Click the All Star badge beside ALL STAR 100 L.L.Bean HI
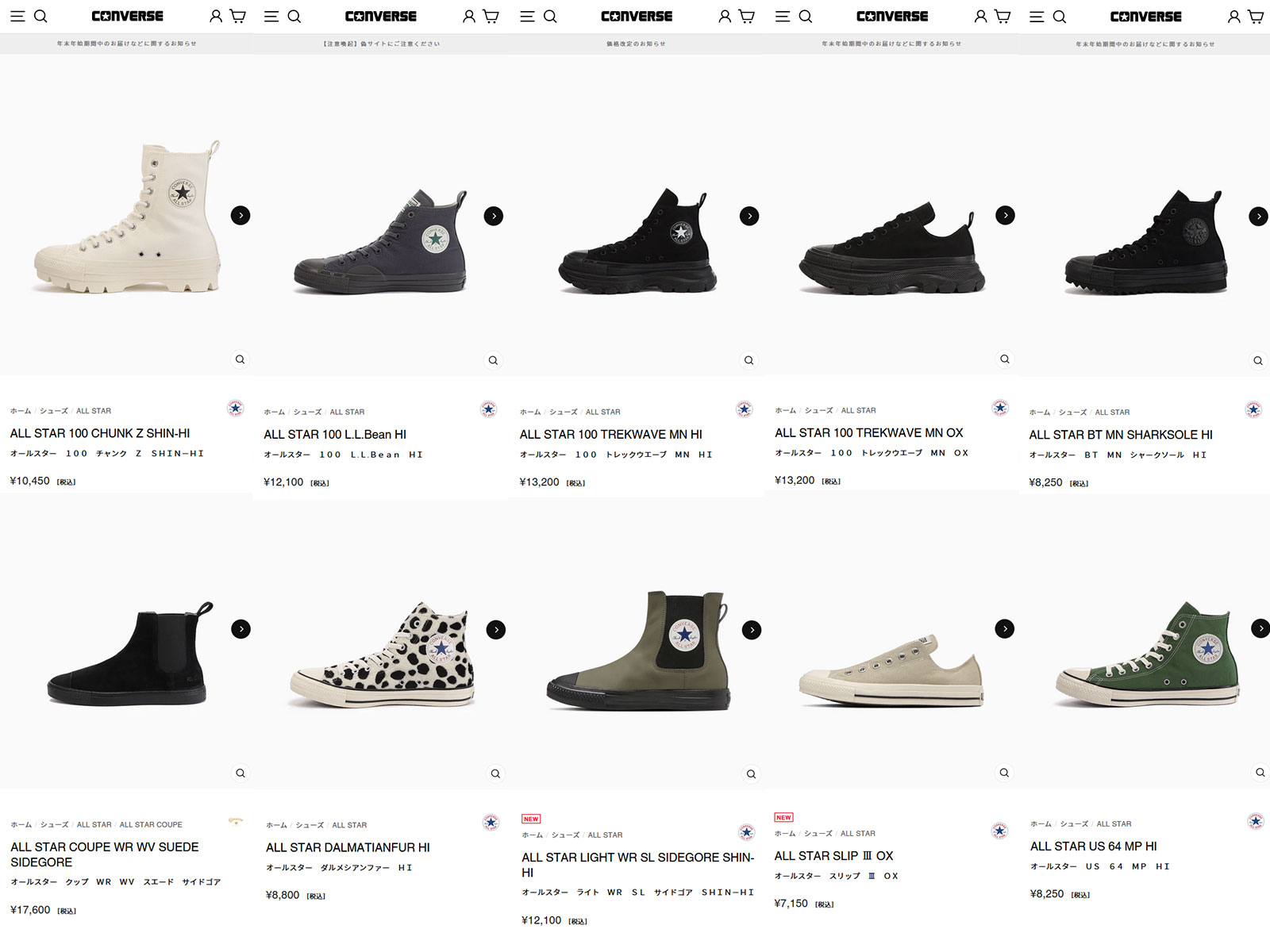 [489, 409]
